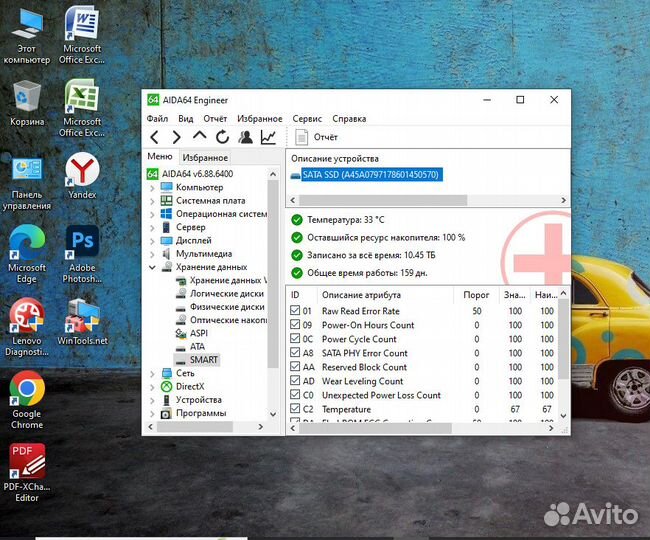Click the Отчёт report button
The image size is (650, 540).
pyautogui.click(x=317, y=137)
